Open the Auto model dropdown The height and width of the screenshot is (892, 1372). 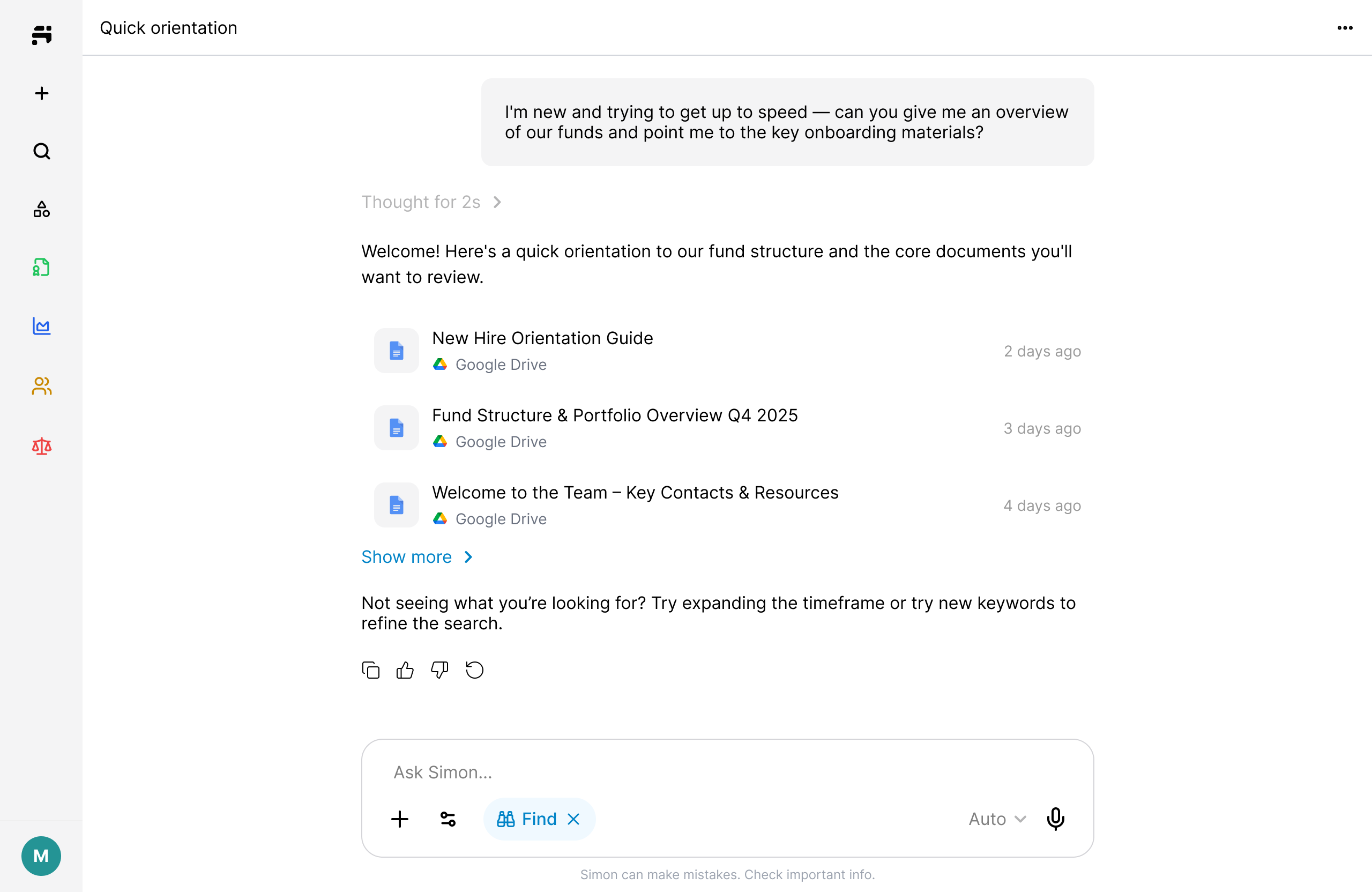point(996,819)
